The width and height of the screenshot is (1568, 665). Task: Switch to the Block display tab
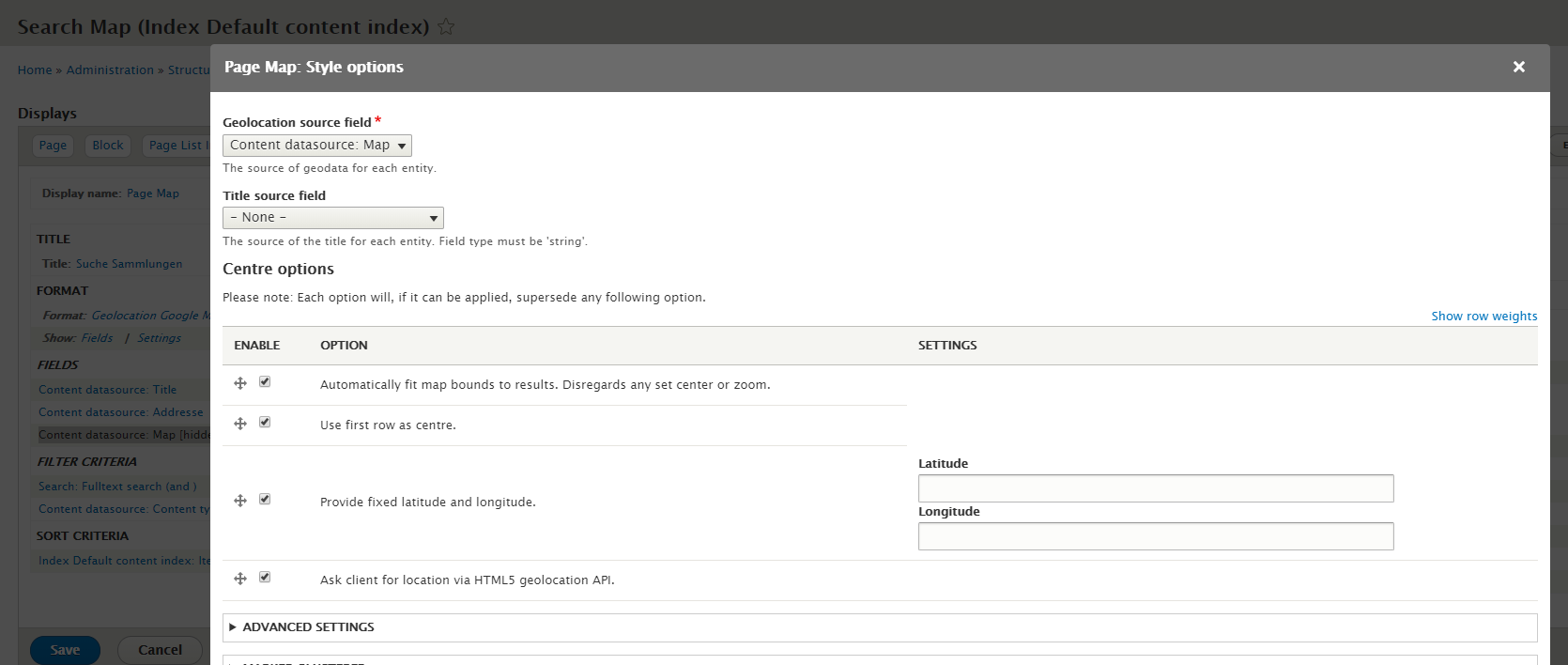coord(108,146)
